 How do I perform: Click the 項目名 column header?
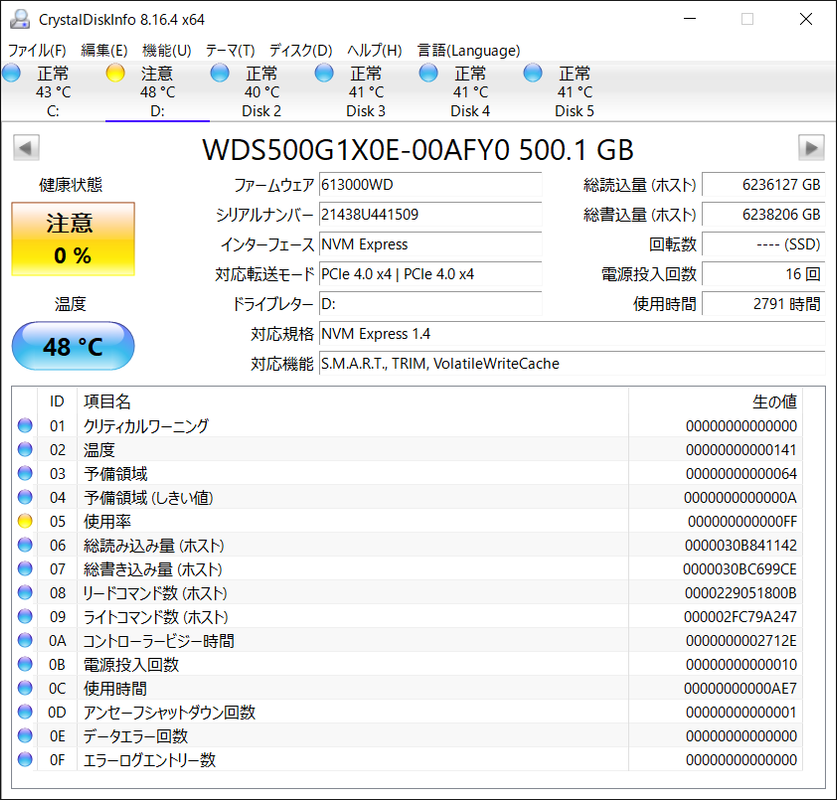click(353, 401)
